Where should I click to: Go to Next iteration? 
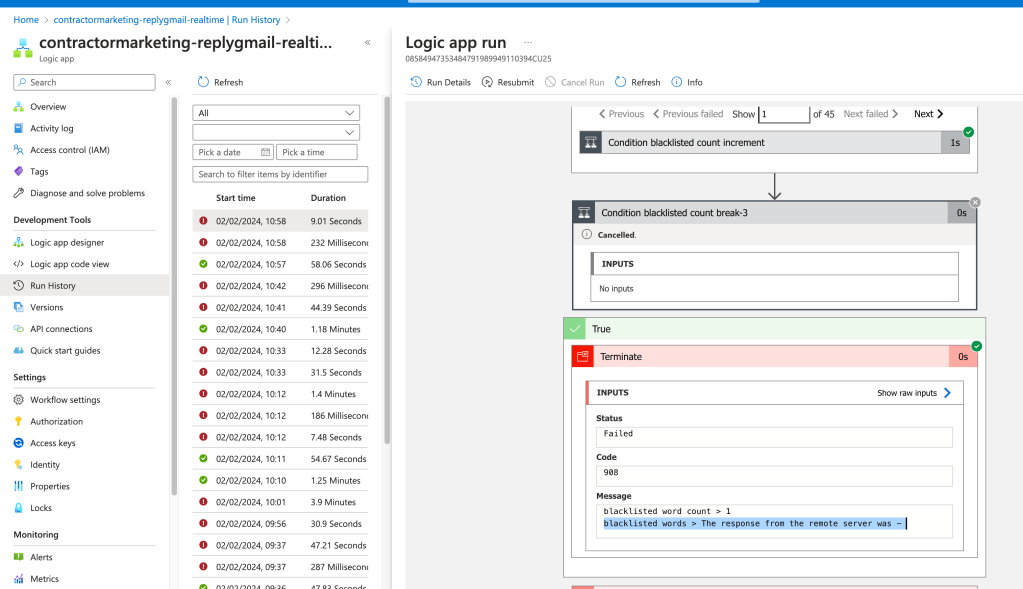coord(928,113)
